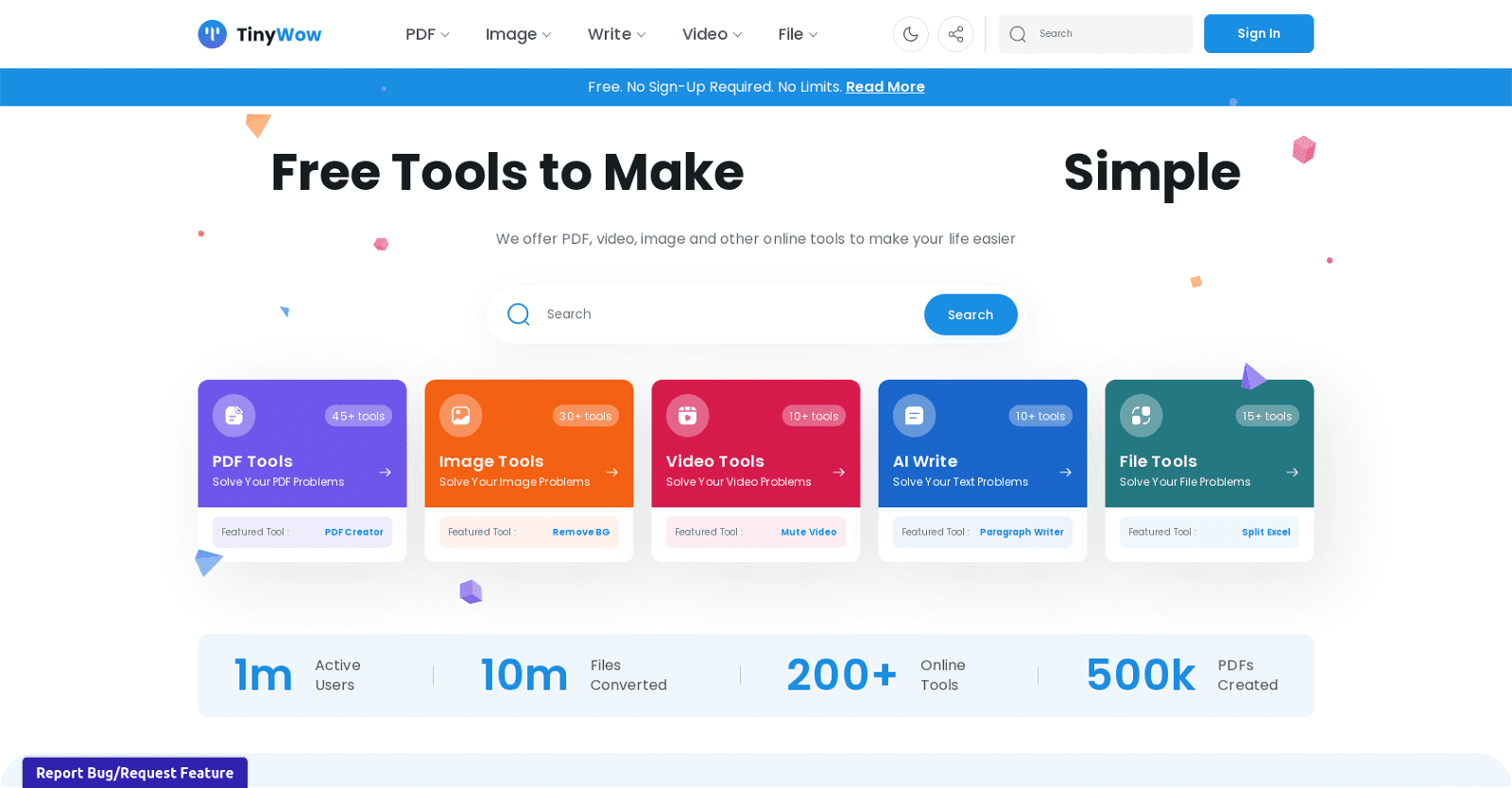Open Report Bug/Request Feature
The height and width of the screenshot is (788, 1512).
(135, 773)
